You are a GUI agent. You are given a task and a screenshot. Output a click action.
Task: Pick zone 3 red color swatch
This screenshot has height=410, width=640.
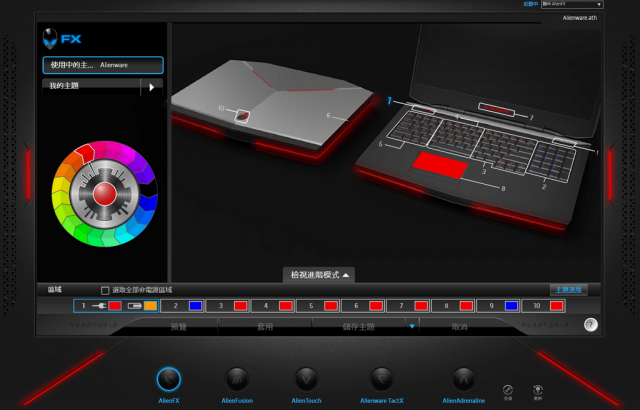pos(240,306)
